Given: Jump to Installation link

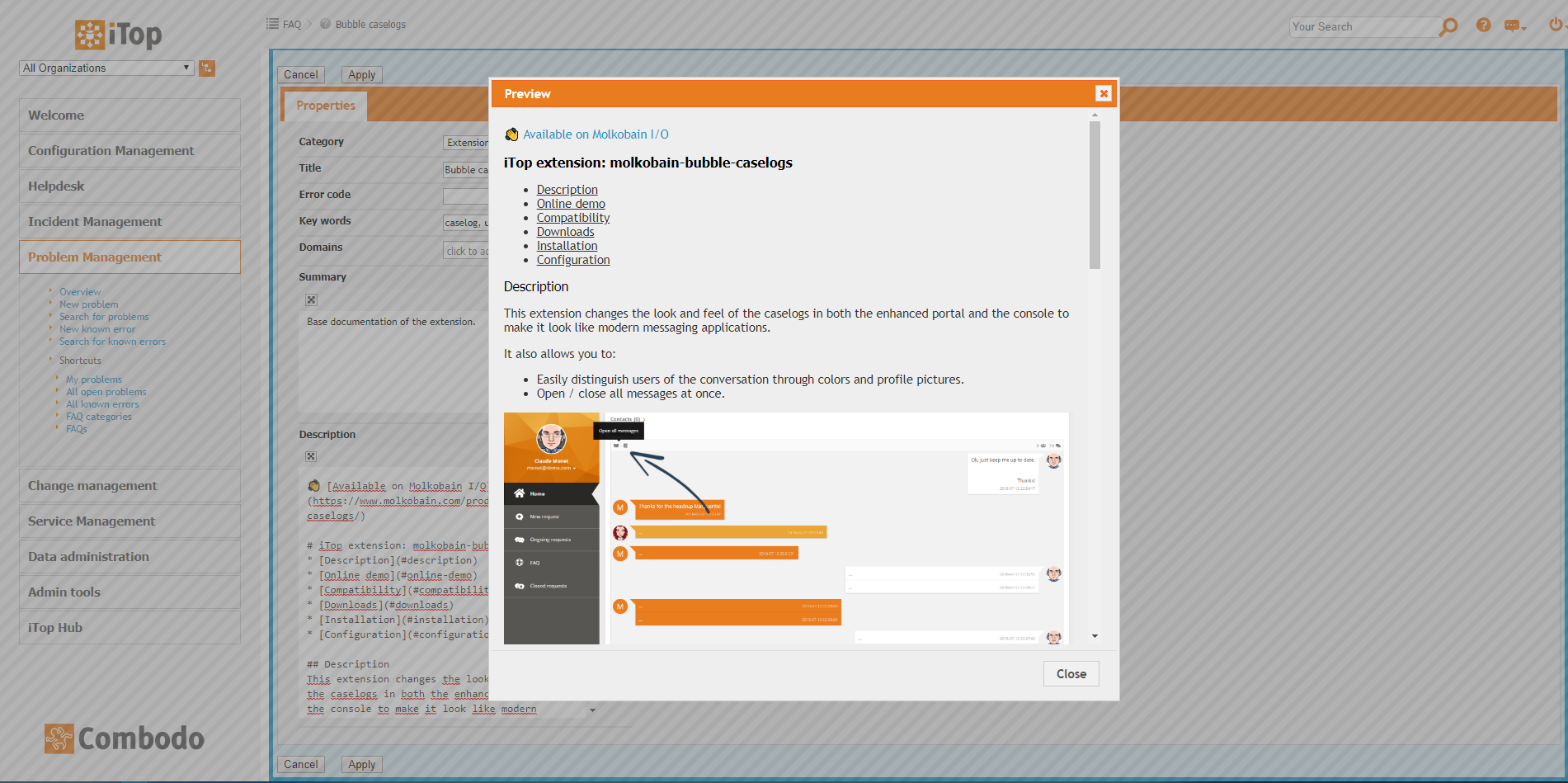Looking at the screenshot, I should pyautogui.click(x=567, y=246).
